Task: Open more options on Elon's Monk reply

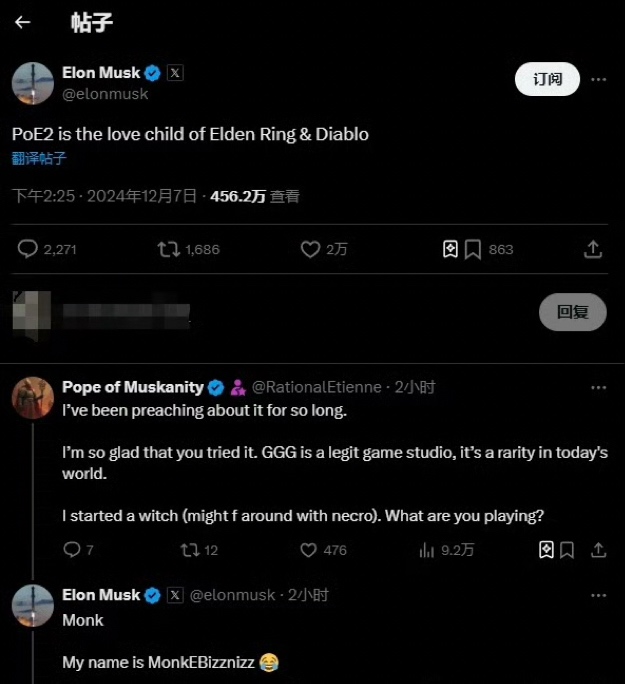Action: pyautogui.click(x=598, y=595)
